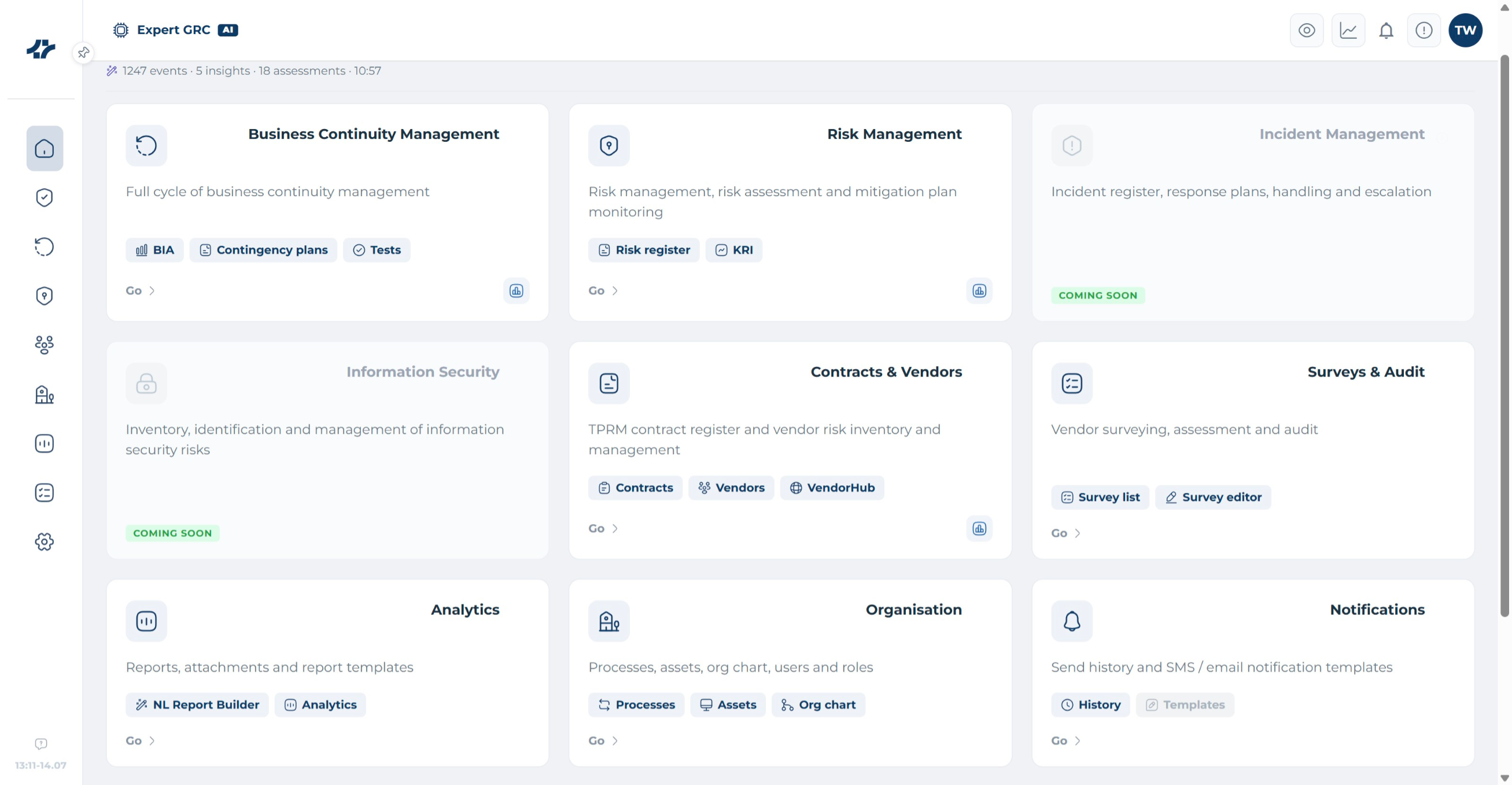Click Go on Analytics card
Viewport: 1512px width, 785px height.
tap(141, 741)
